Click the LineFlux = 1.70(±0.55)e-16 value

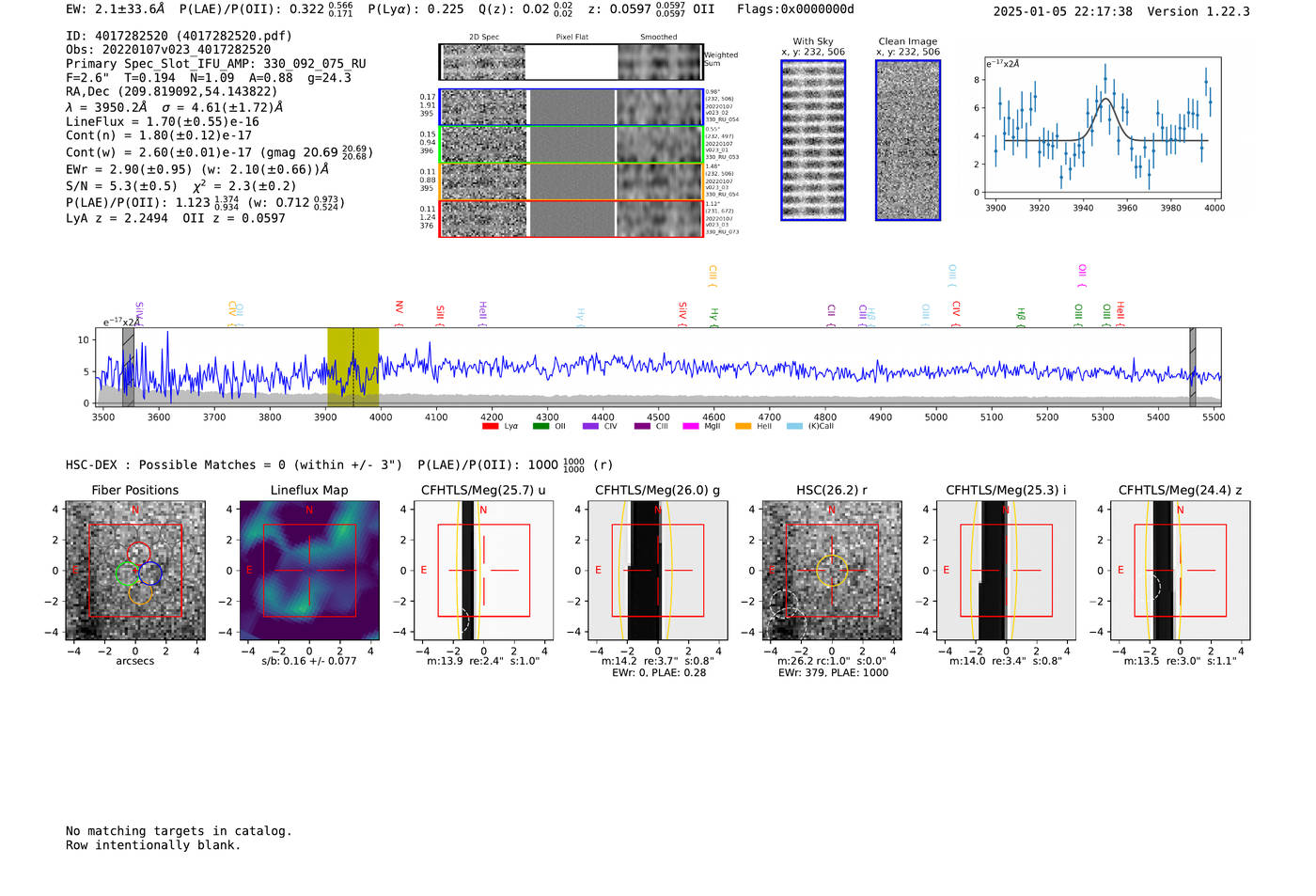pyautogui.click(x=163, y=121)
